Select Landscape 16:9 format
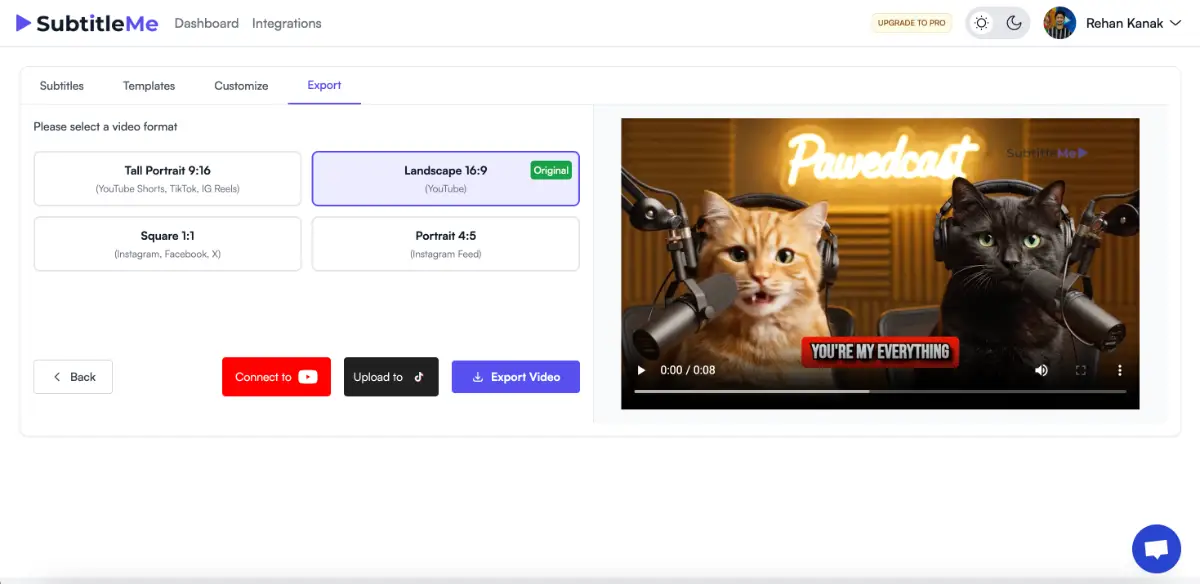Viewport: 1200px width, 584px height. [x=445, y=178]
